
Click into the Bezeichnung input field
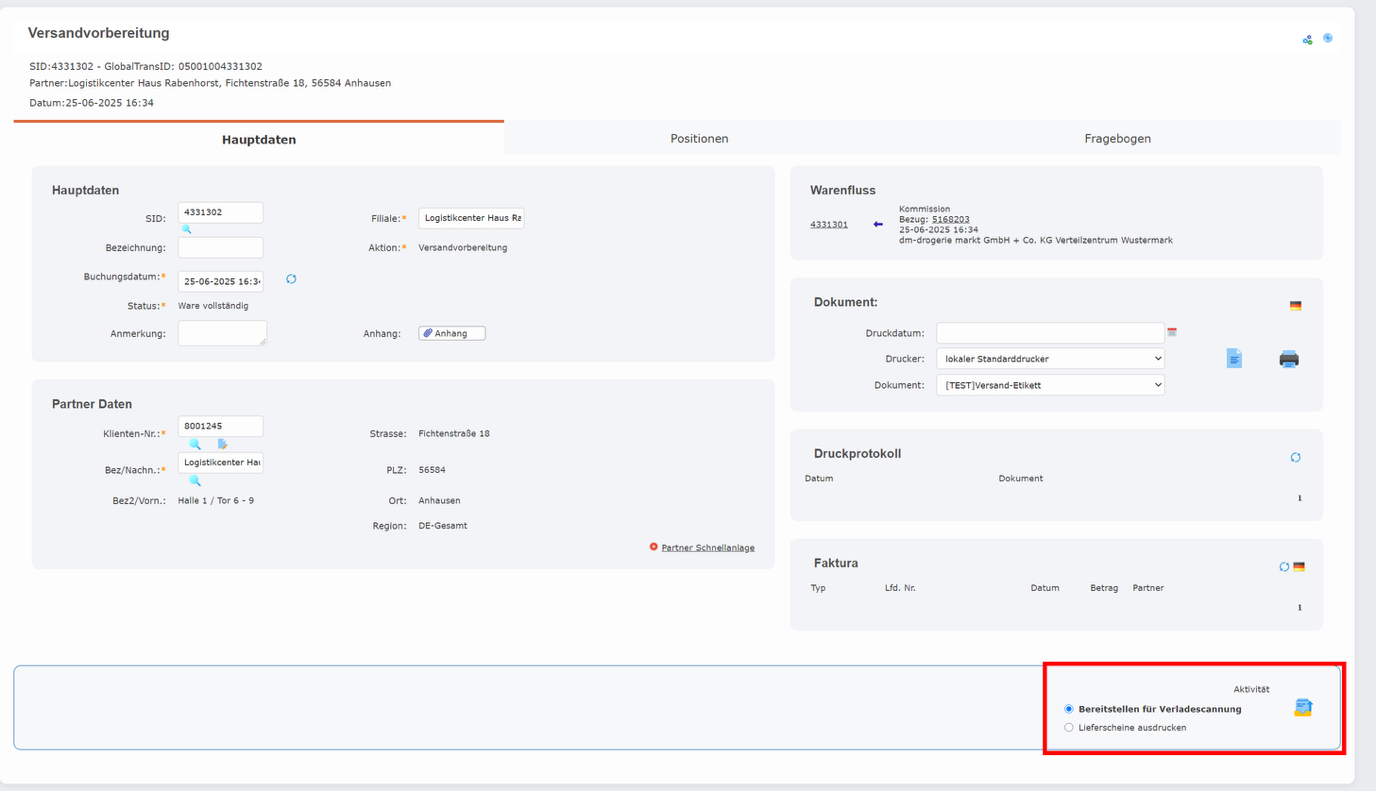[220, 248]
